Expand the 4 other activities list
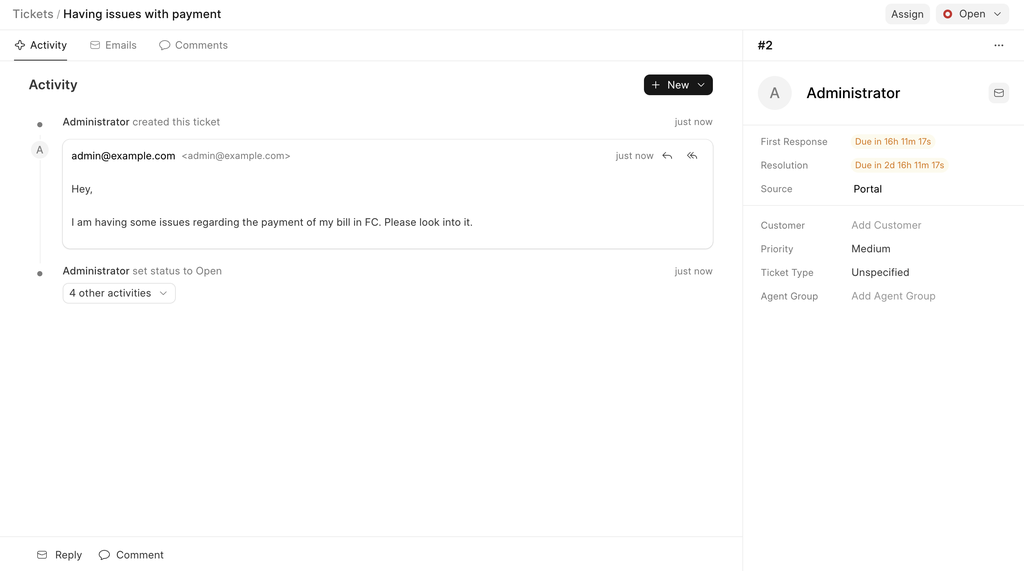The height and width of the screenshot is (571, 1024). (118, 293)
